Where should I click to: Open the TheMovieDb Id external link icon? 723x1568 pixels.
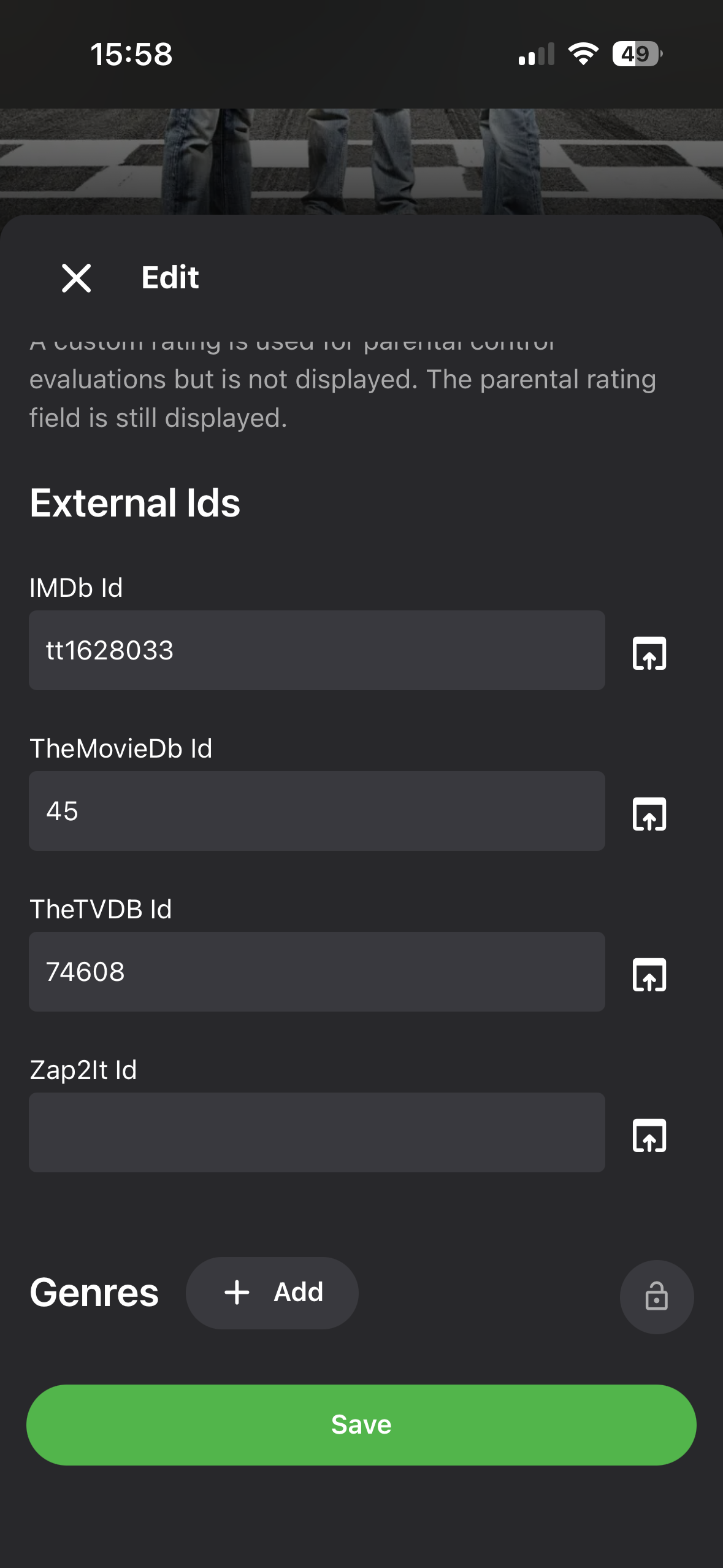(649, 813)
